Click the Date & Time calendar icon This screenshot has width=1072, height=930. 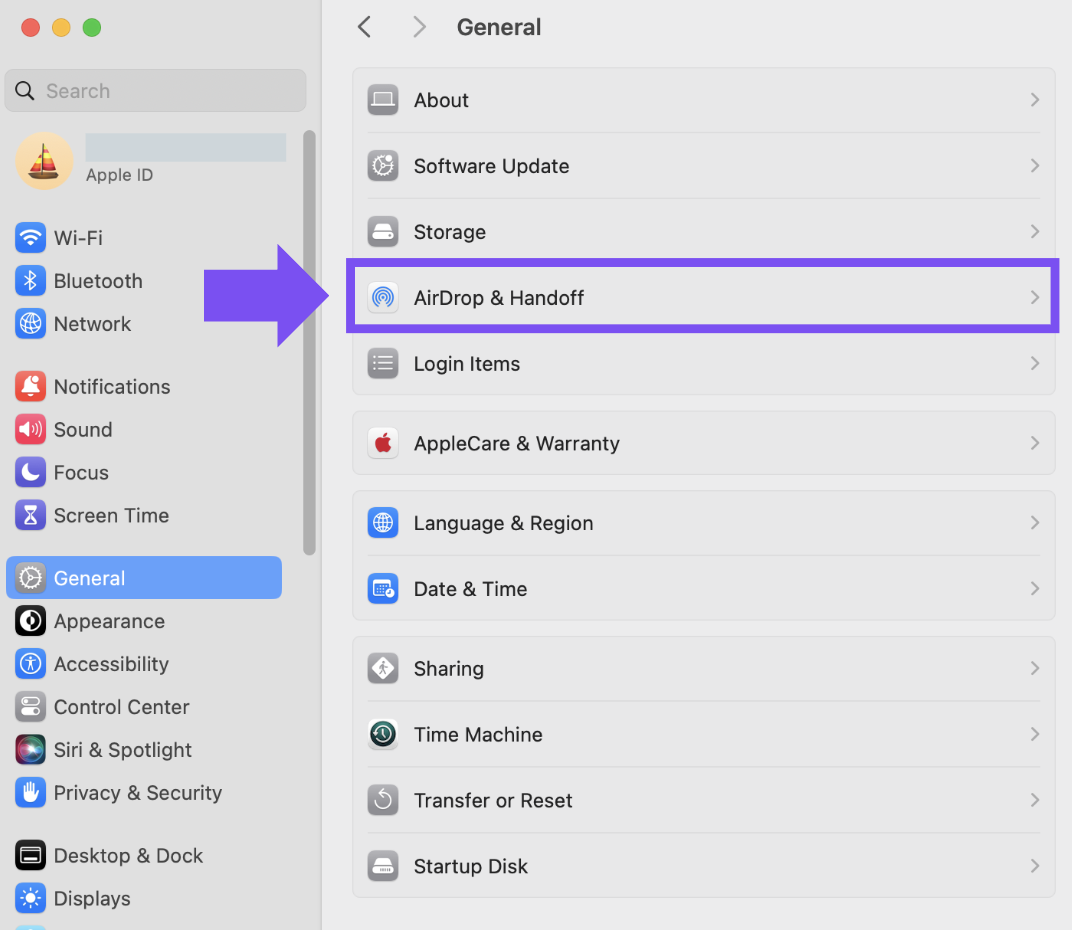[383, 589]
